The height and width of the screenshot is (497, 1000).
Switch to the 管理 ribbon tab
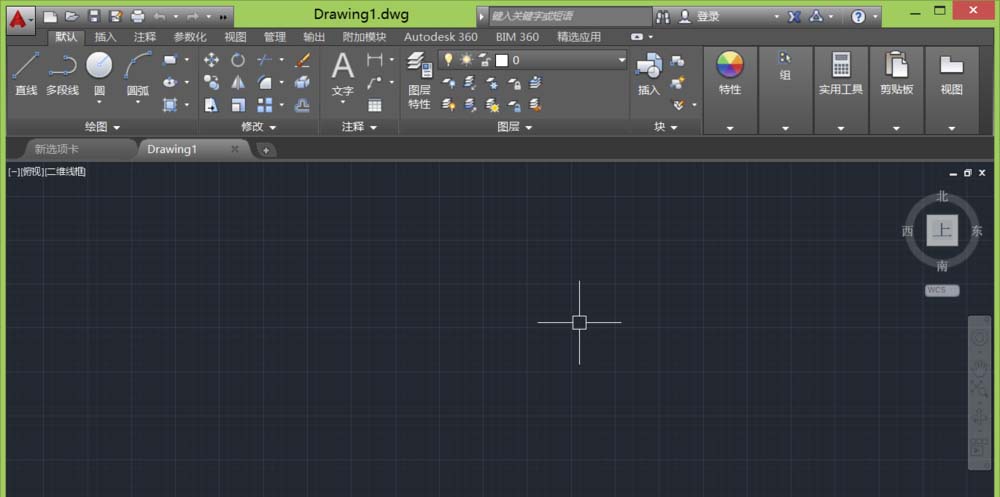(275, 37)
